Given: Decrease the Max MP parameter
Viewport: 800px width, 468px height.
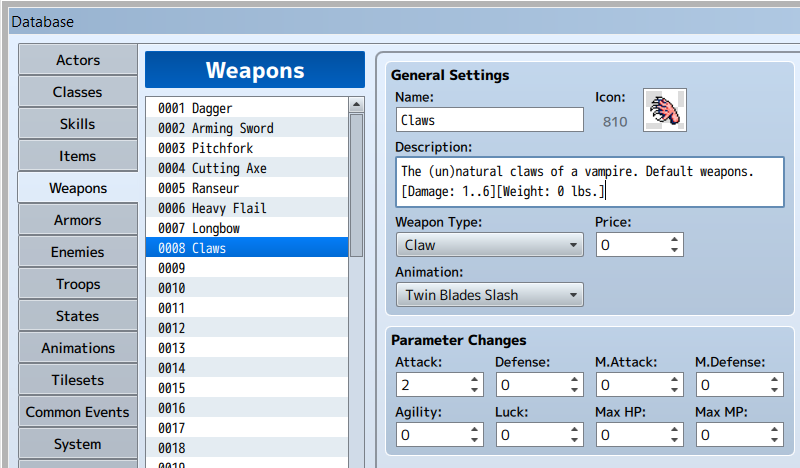Looking at the screenshot, I should tap(774, 440).
